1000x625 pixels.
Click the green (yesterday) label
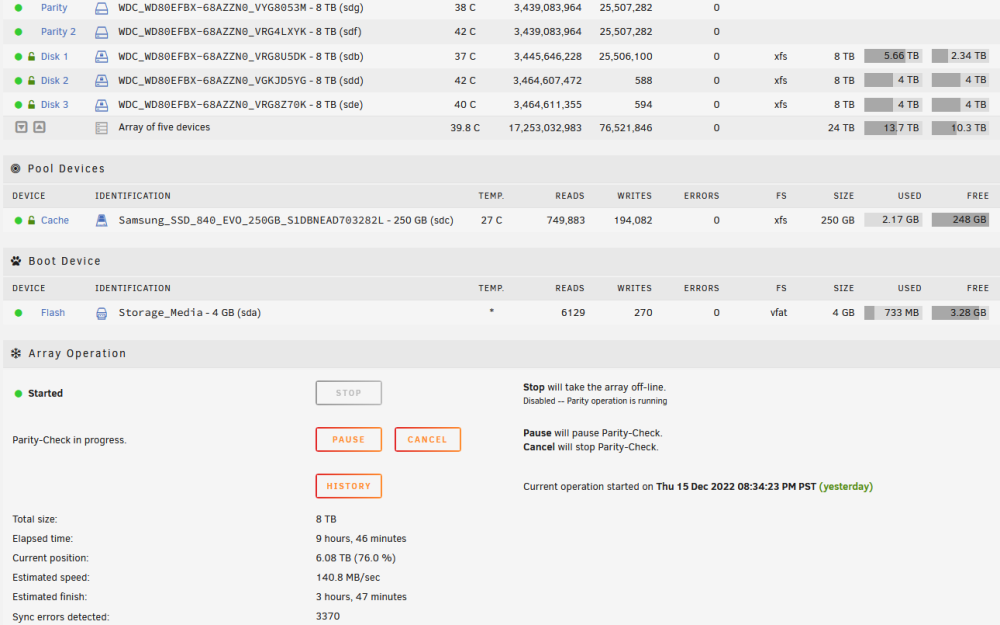point(846,487)
